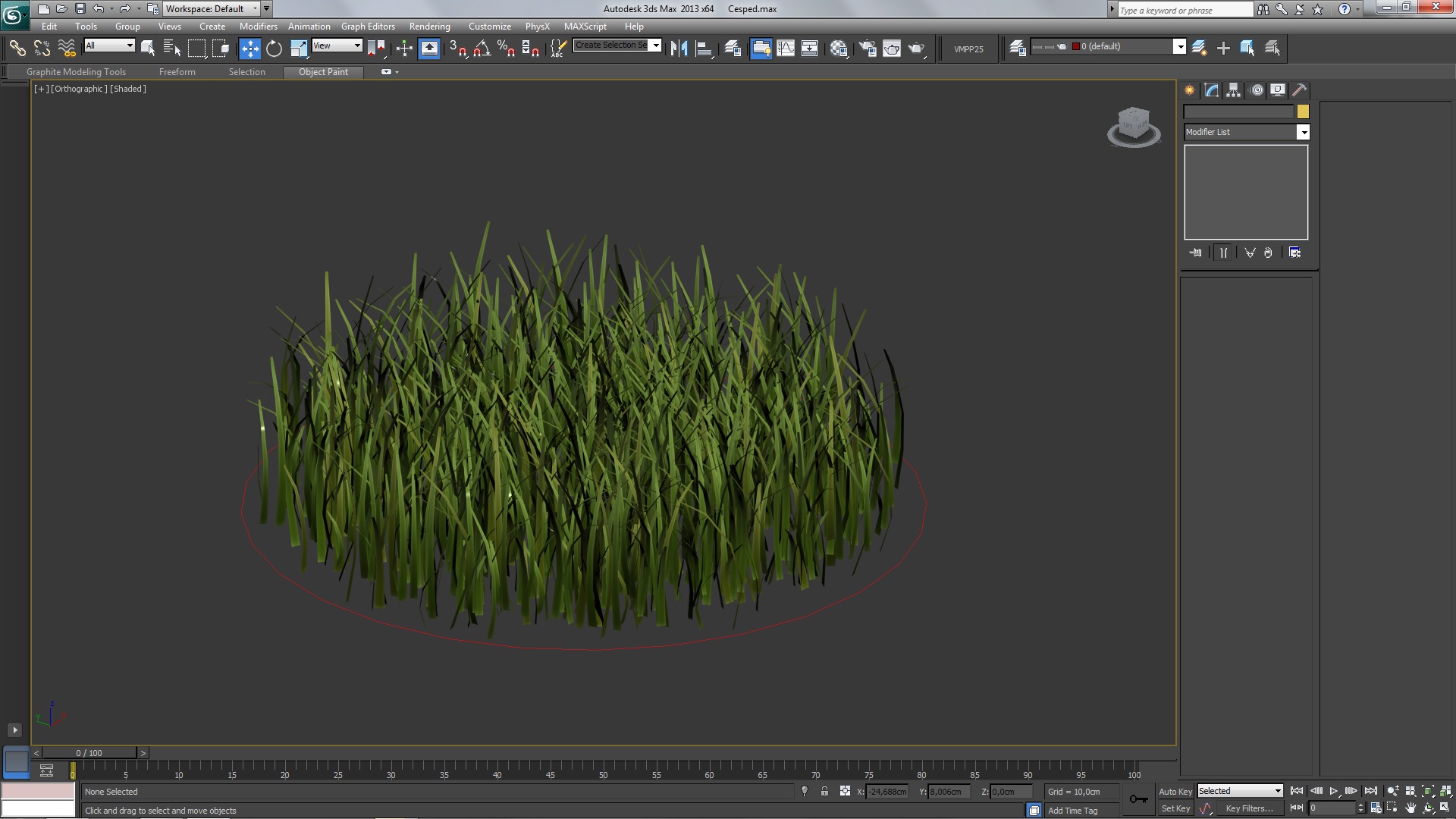1456x819 pixels.
Task: Open the Modifier List dropdown
Action: coord(1303,132)
